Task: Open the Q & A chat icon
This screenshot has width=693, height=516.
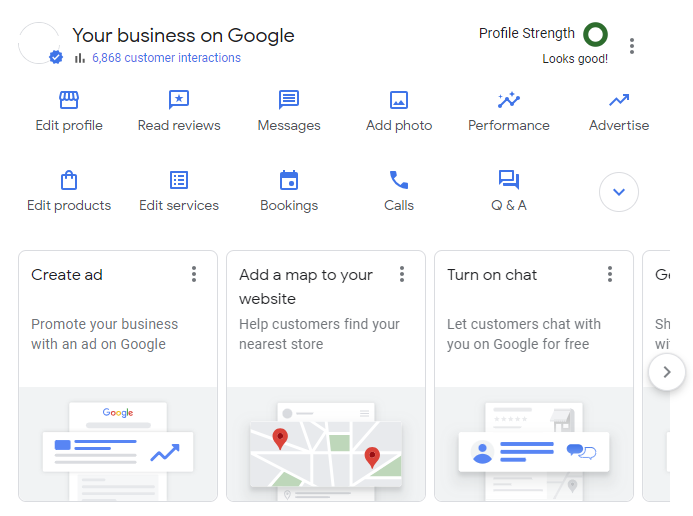Action: tap(509, 180)
